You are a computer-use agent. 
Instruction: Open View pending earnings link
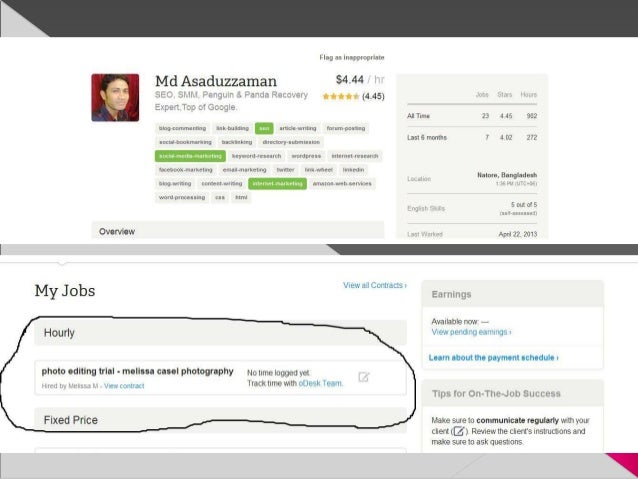point(471,332)
